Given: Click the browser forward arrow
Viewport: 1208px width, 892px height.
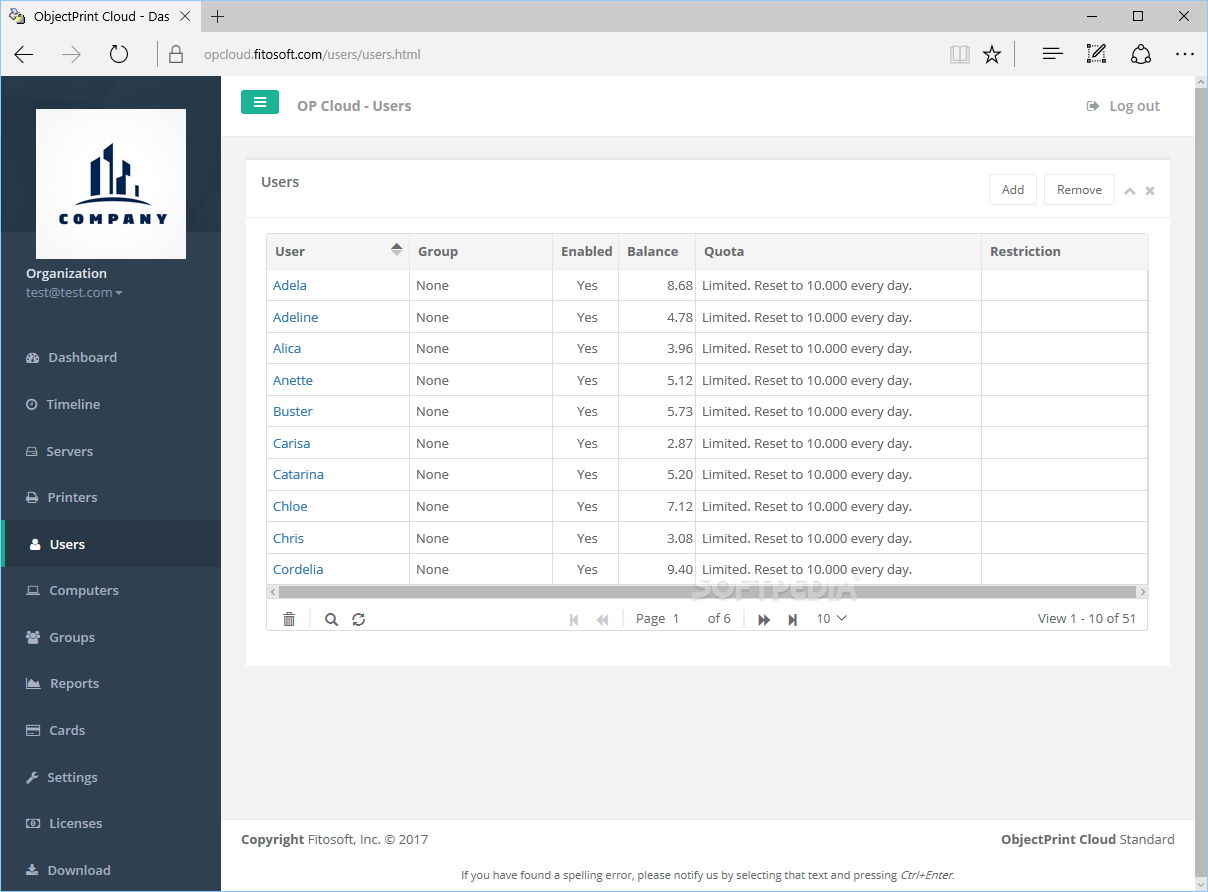Looking at the screenshot, I should (71, 54).
